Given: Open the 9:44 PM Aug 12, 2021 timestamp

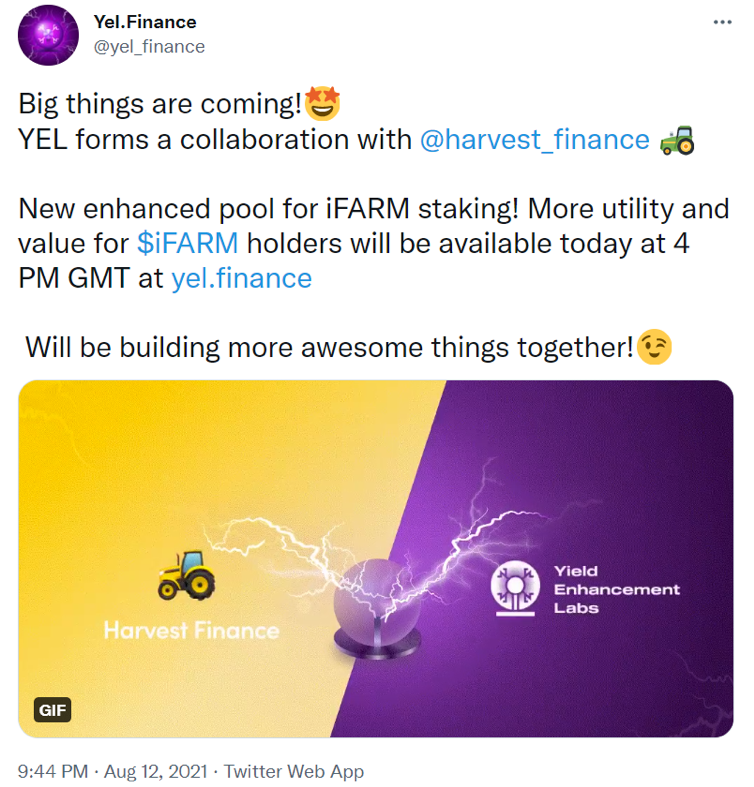Looking at the screenshot, I should point(112,771).
